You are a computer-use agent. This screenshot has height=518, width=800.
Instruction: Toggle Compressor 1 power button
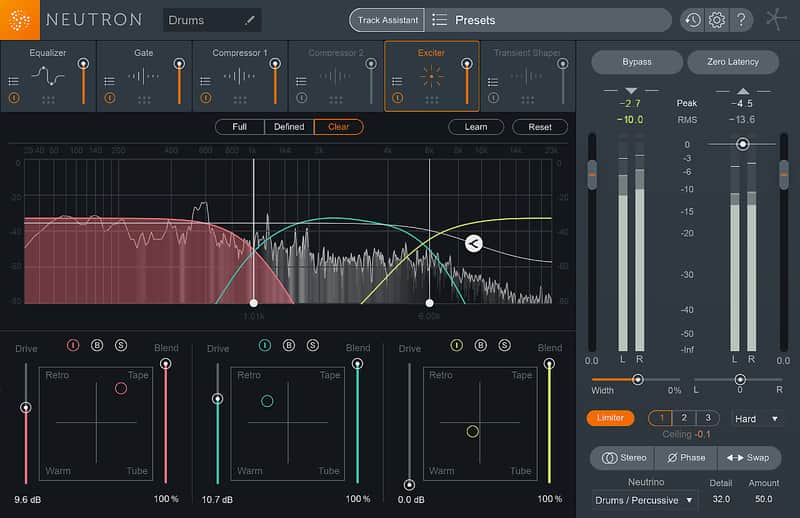pos(206,97)
